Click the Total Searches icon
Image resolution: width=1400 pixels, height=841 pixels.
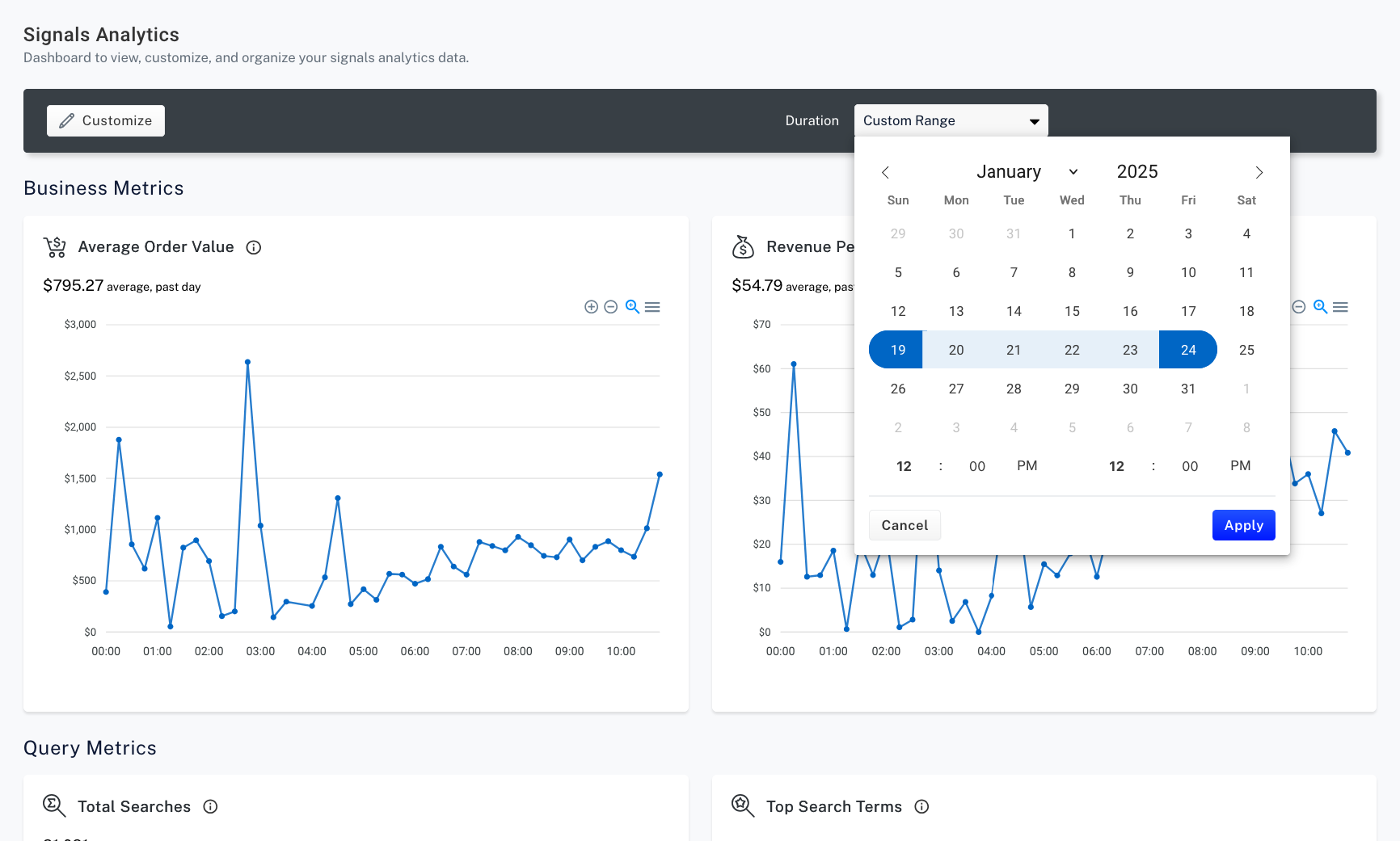pyautogui.click(x=54, y=805)
